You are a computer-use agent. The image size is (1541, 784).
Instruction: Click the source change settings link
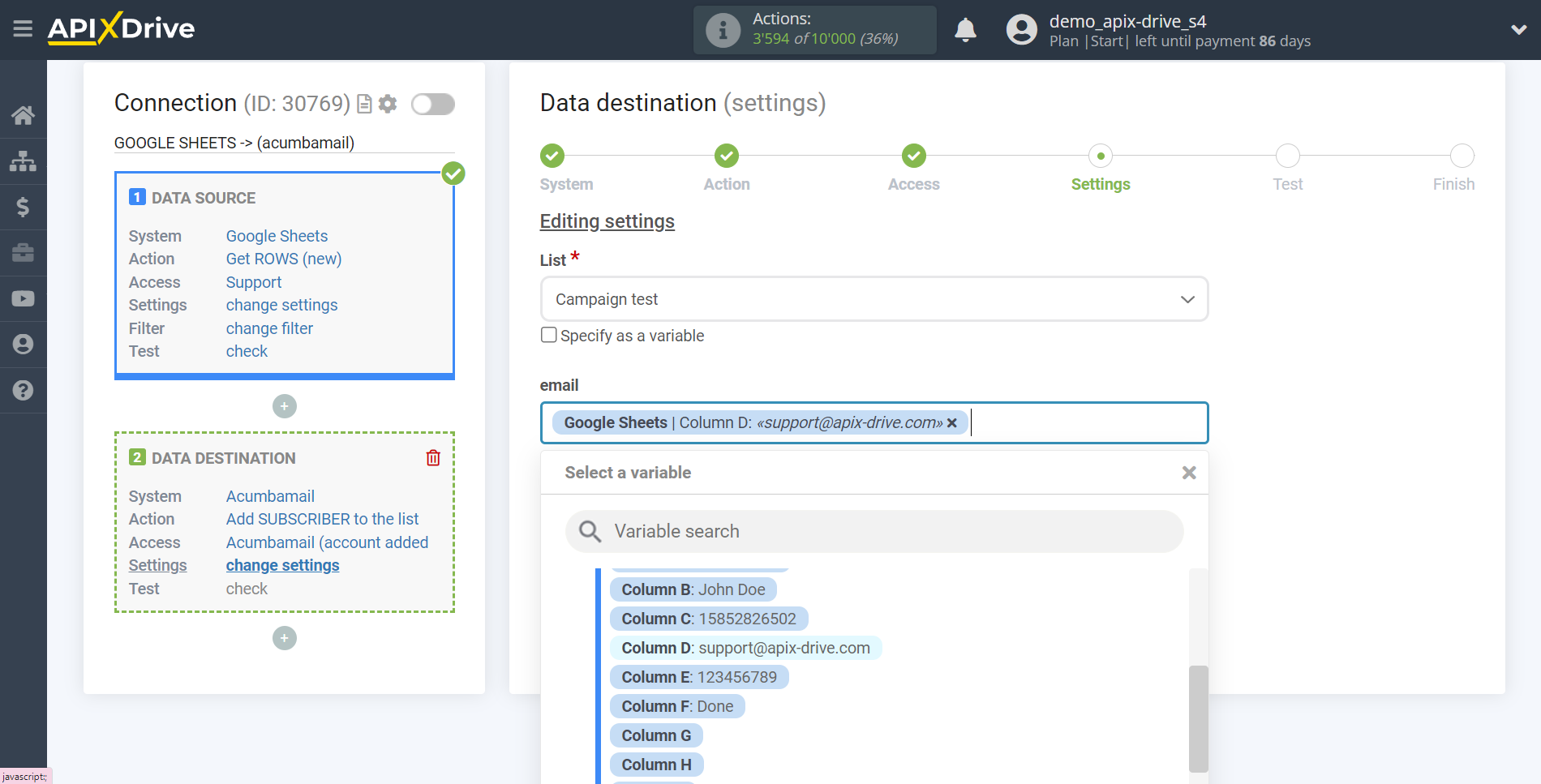point(281,305)
